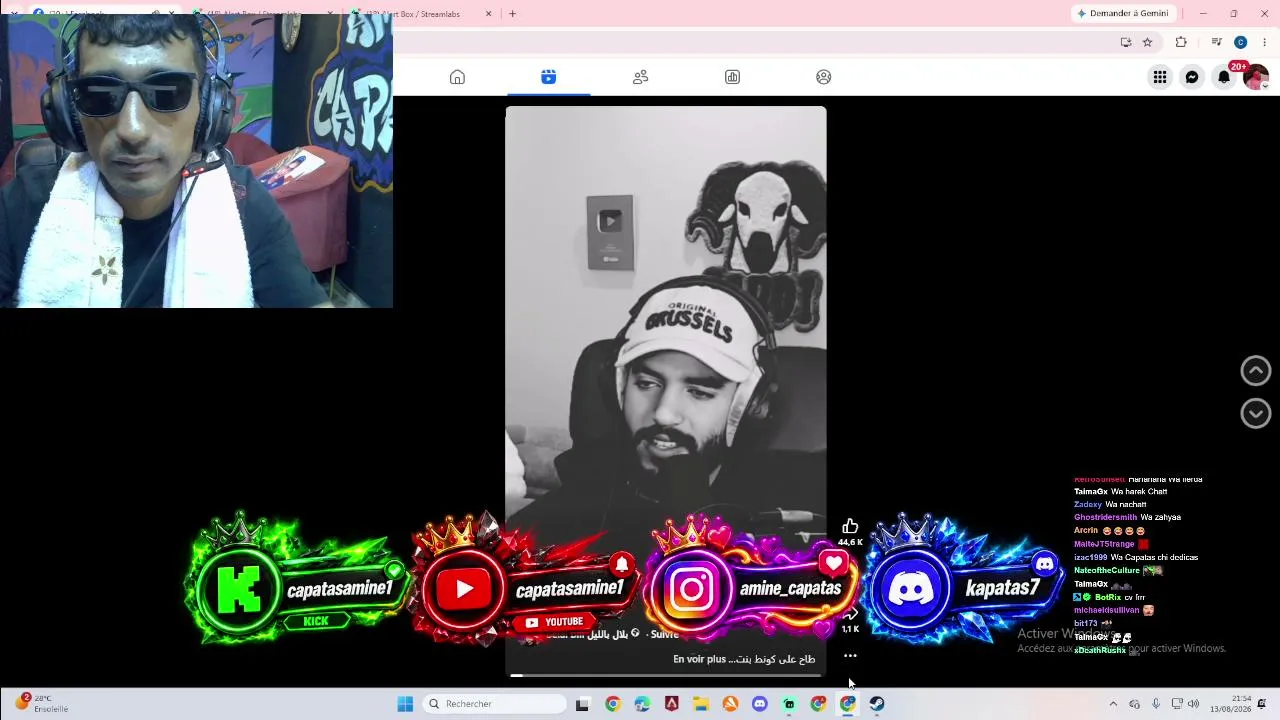This screenshot has width=1280, height=720.
Task: Open a new browser tab
Action: (512, 14)
